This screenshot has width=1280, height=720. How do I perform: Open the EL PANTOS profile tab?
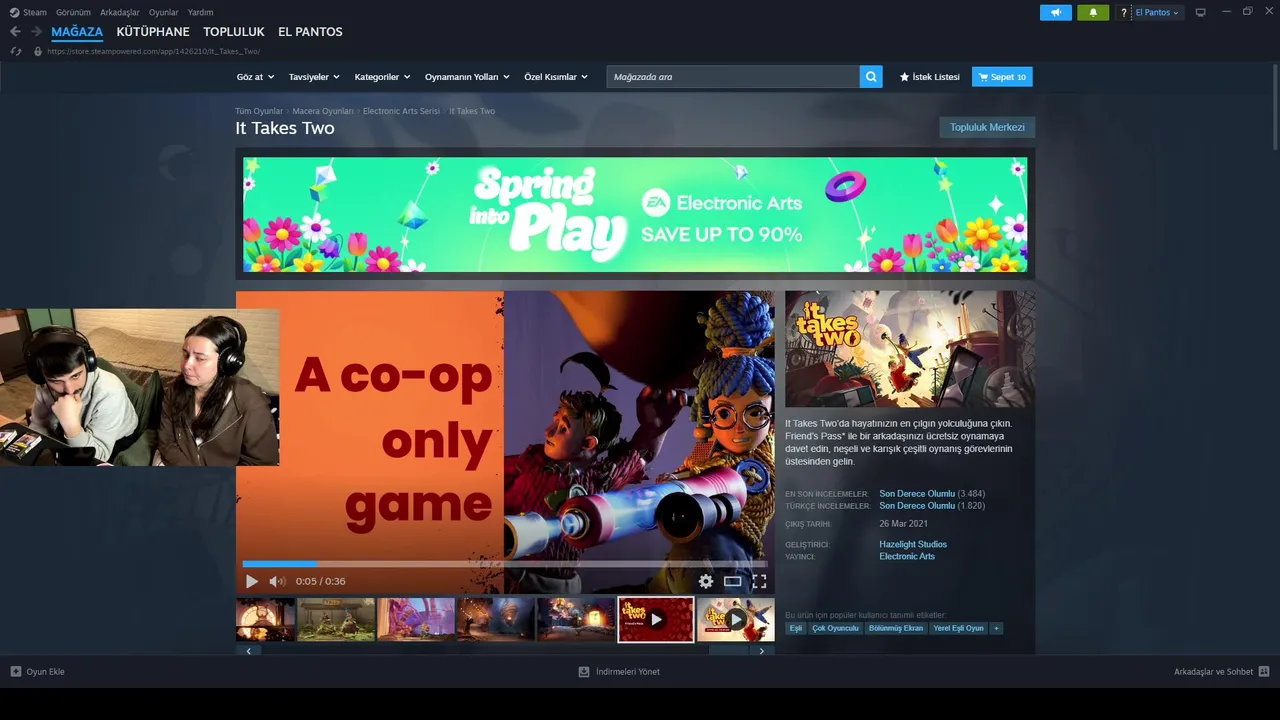tap(310, 32)
